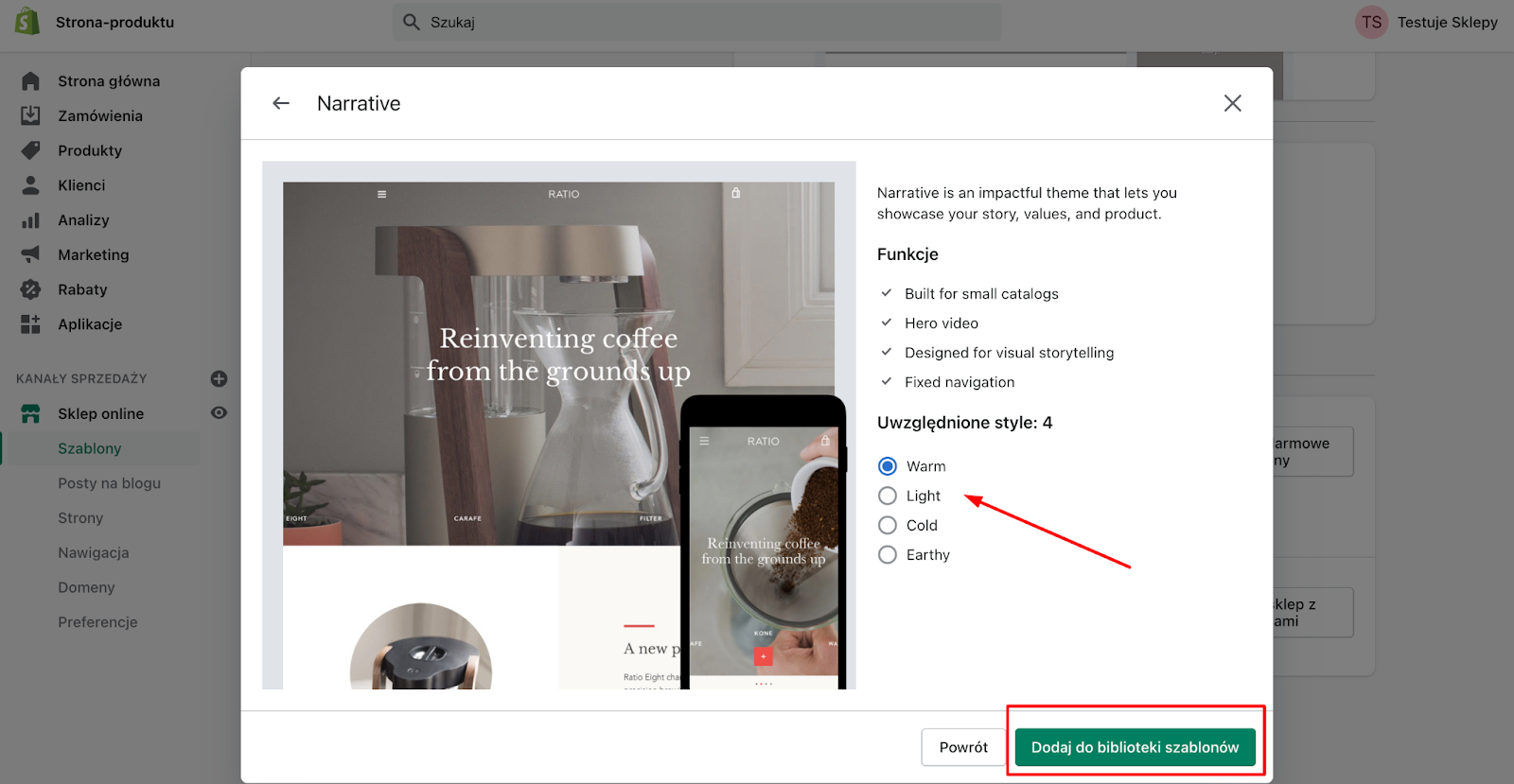
Task: Click the Narrative dialog title
Action: point(359,103)
